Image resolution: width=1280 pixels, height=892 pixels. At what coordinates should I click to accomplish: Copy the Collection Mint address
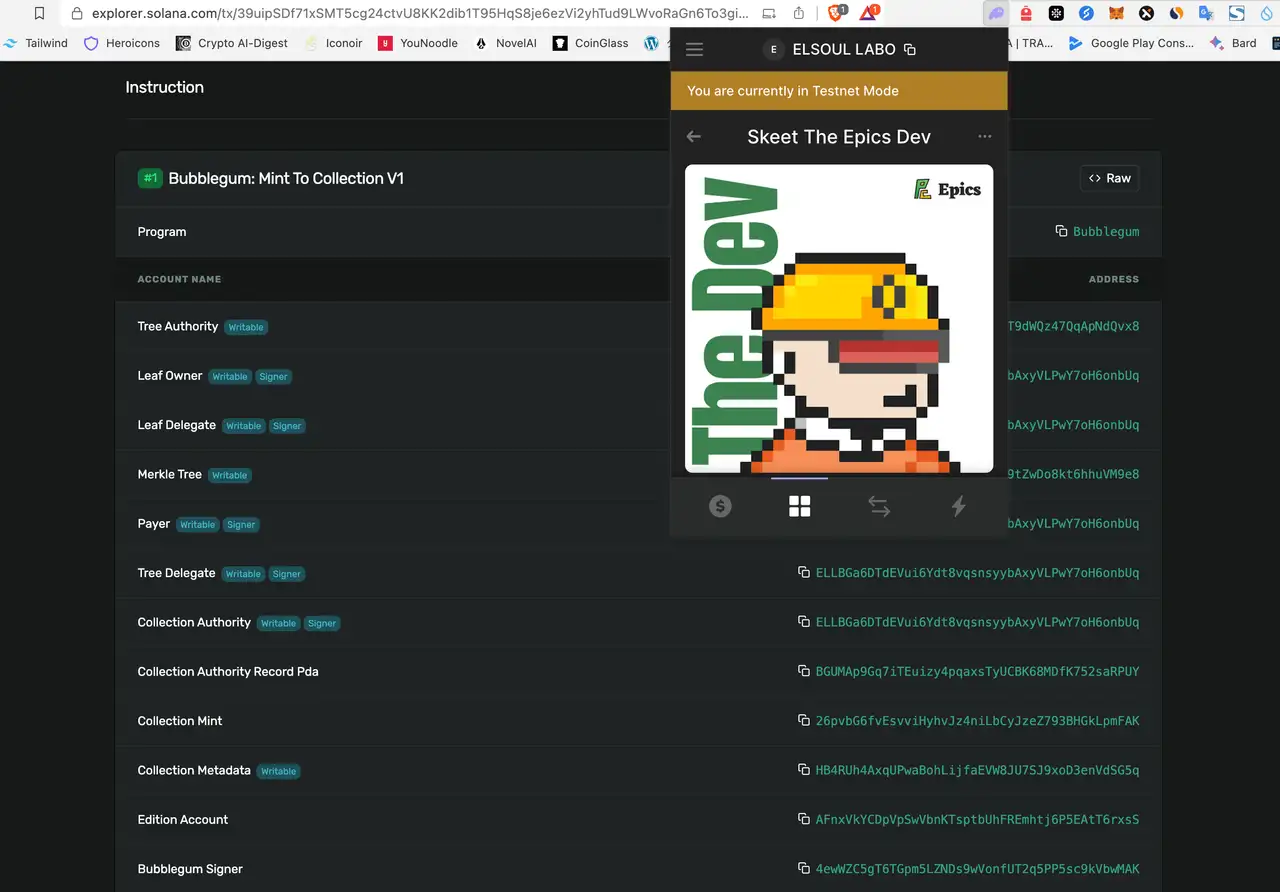click(x=803, y=721)
